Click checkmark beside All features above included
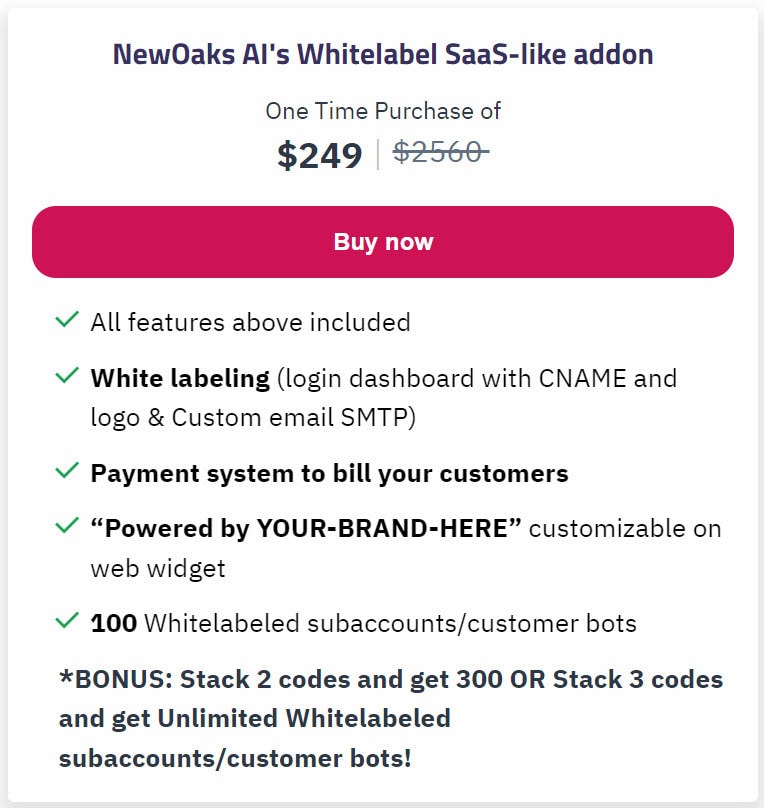 coord(67,319)
